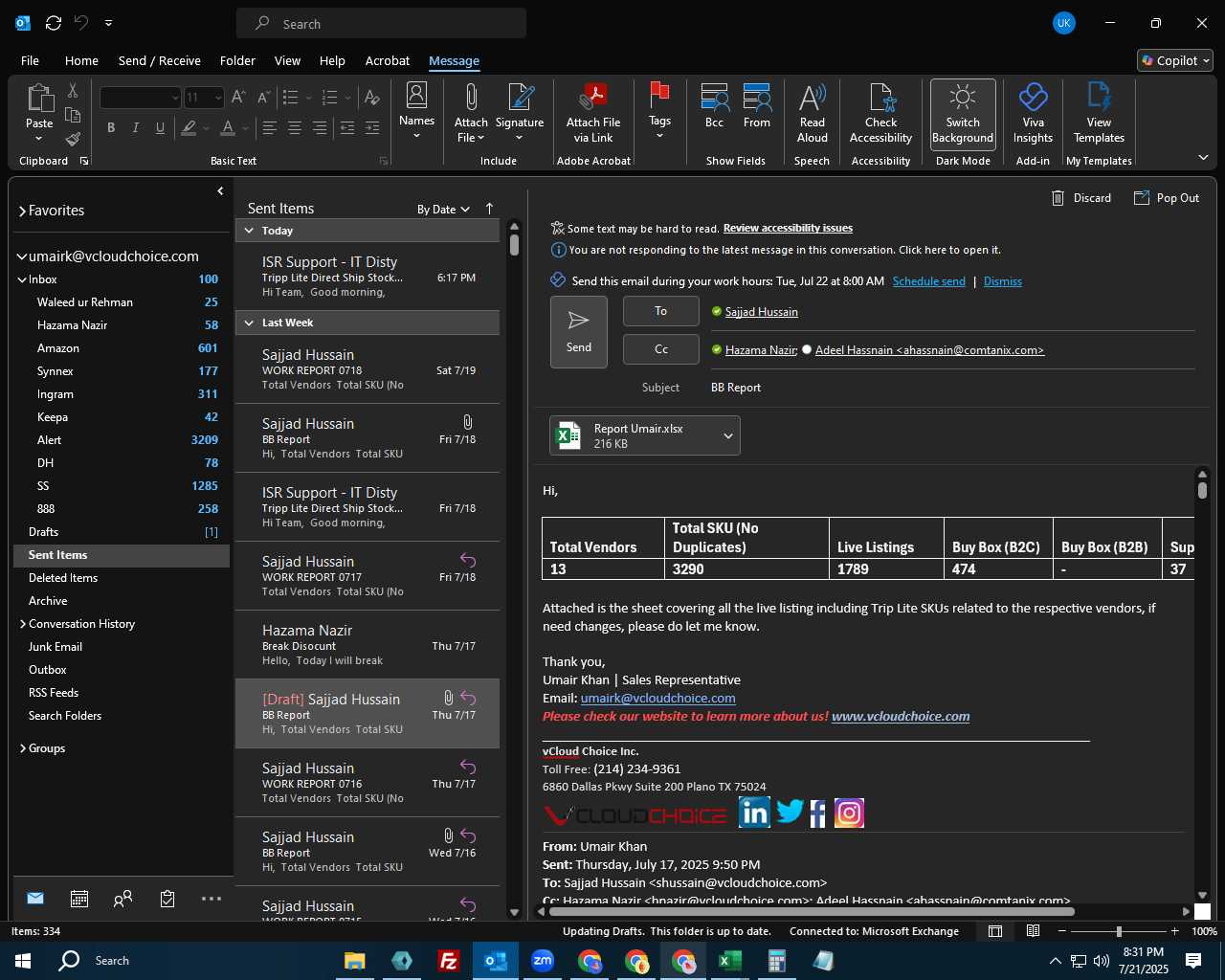
Task: Click the Send/Receive sync icon in title bar
Action: pyautogui.click(x=54, y=23)
